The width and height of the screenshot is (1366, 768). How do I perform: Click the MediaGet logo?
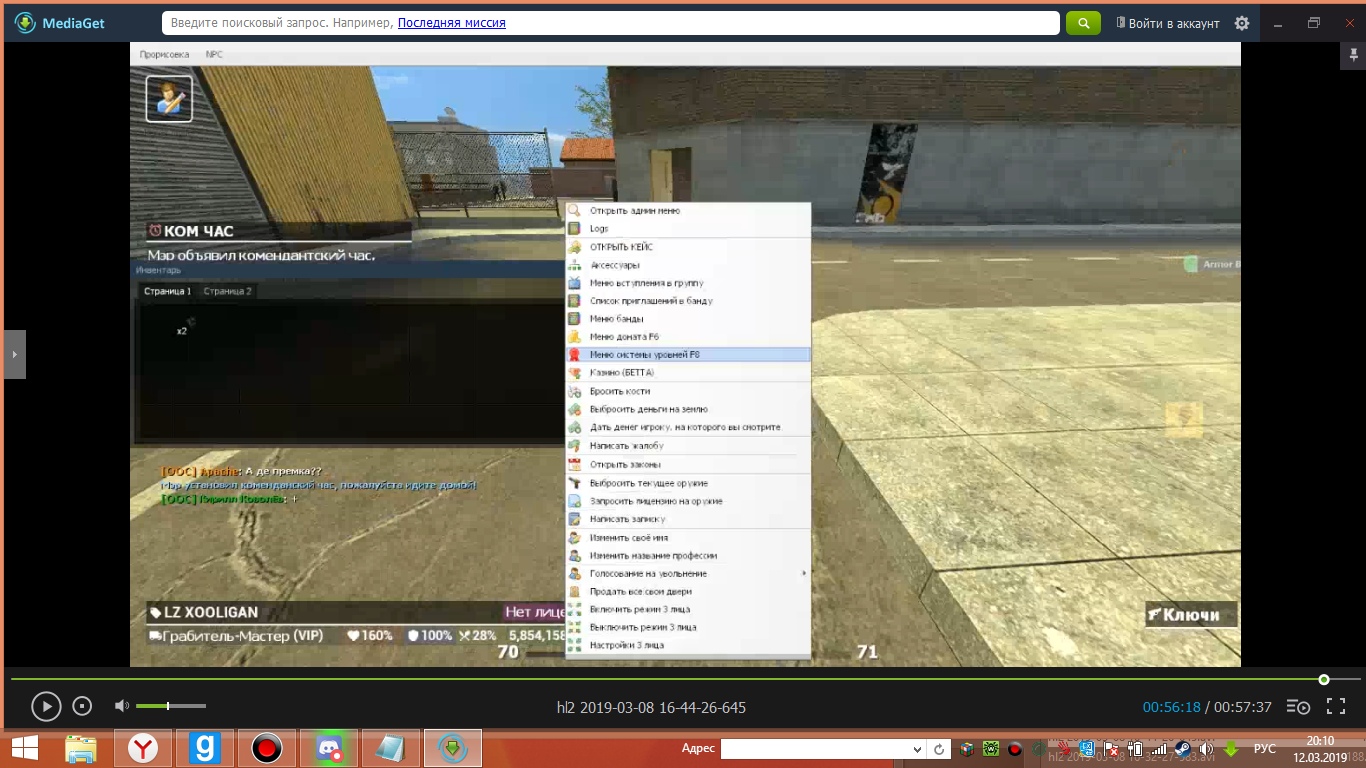coord(60,23)
